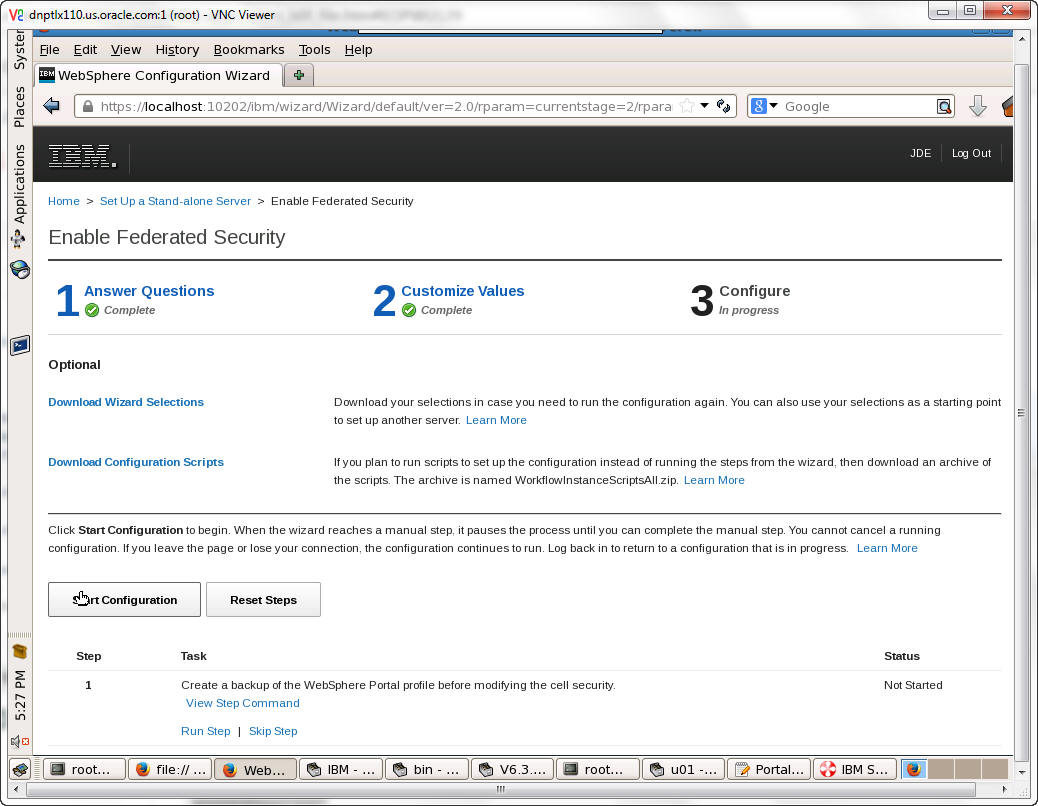Open the Answer Questions step
The image size is (1038, 806).
point(149,291)
